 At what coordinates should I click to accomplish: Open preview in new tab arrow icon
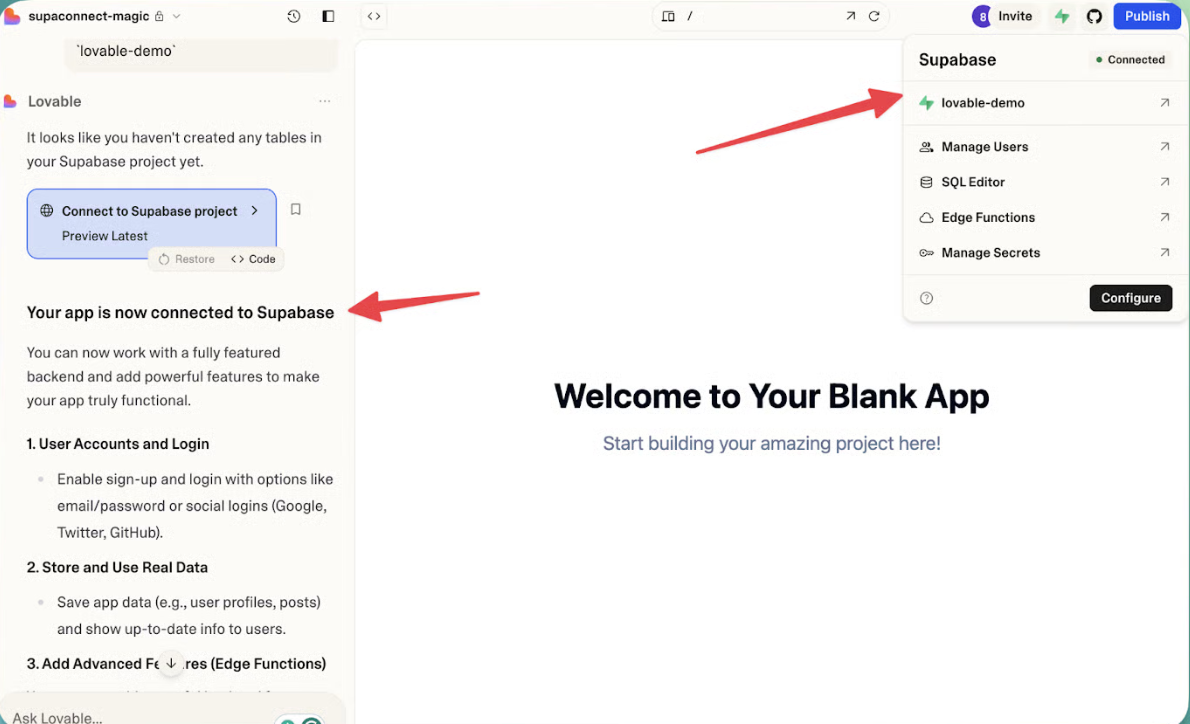(850, 16)
